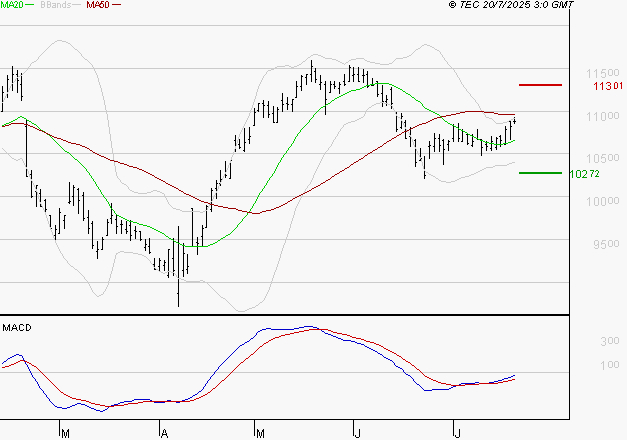Click the 9500 price axis label

pos(606,244)
